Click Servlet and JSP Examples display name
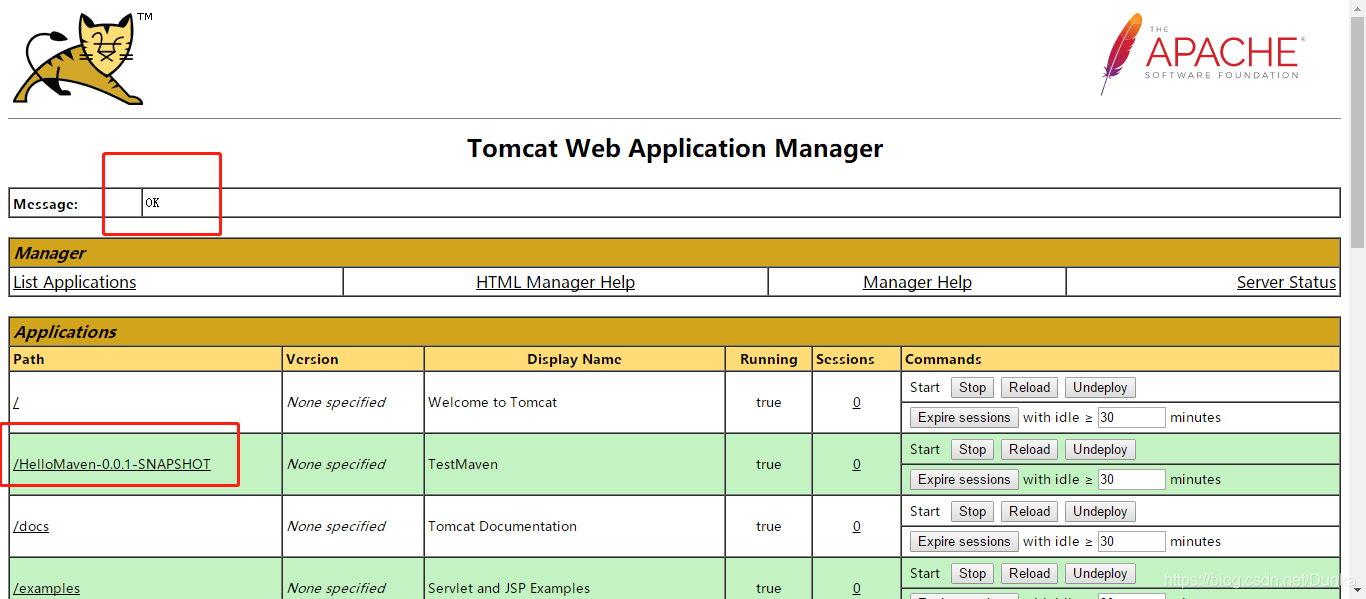 point(509,588)
